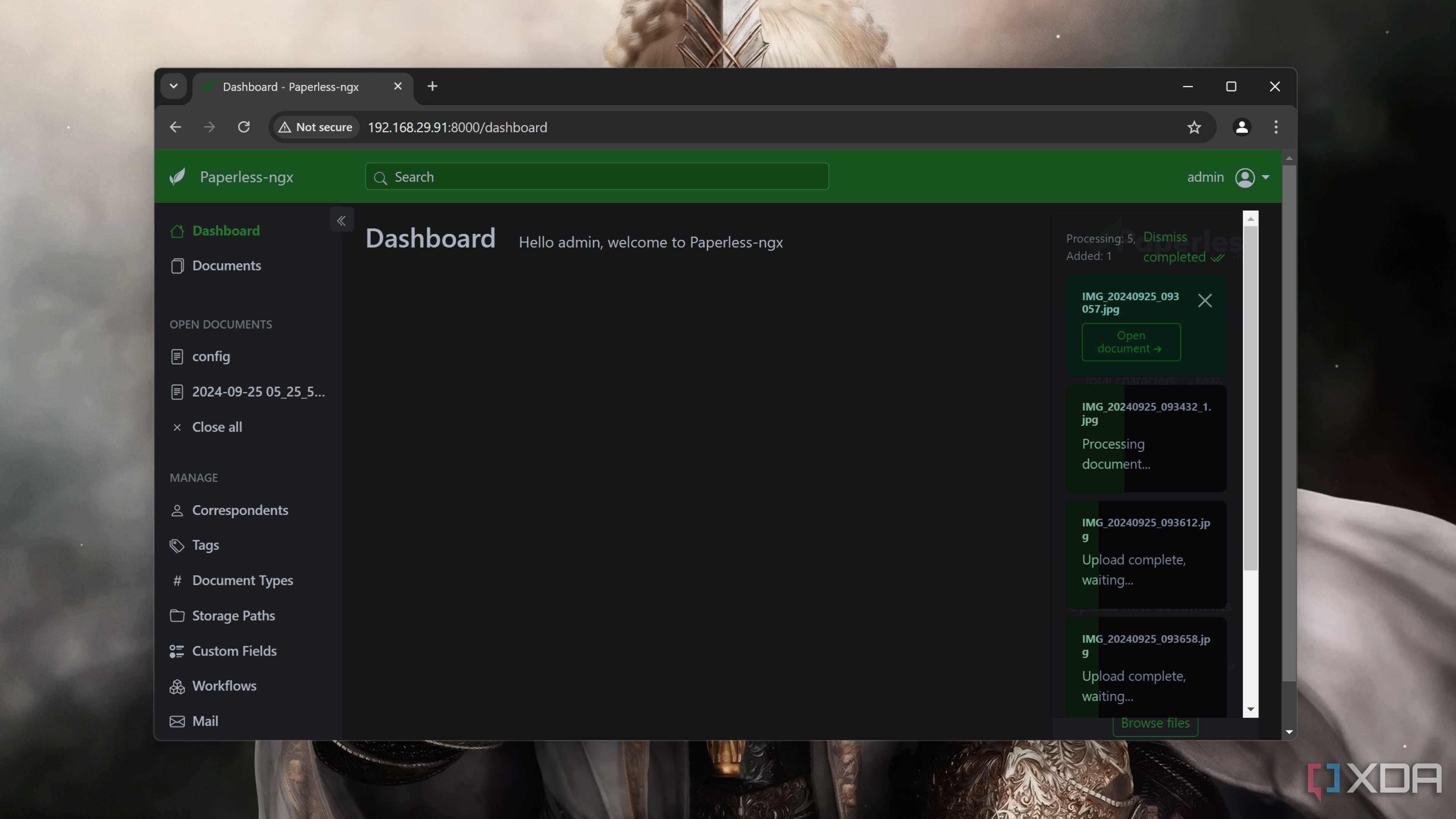Click the page scrollbar down arrow
The width and height of the screenshot is (1456, 819).
tap(1289, 732)
